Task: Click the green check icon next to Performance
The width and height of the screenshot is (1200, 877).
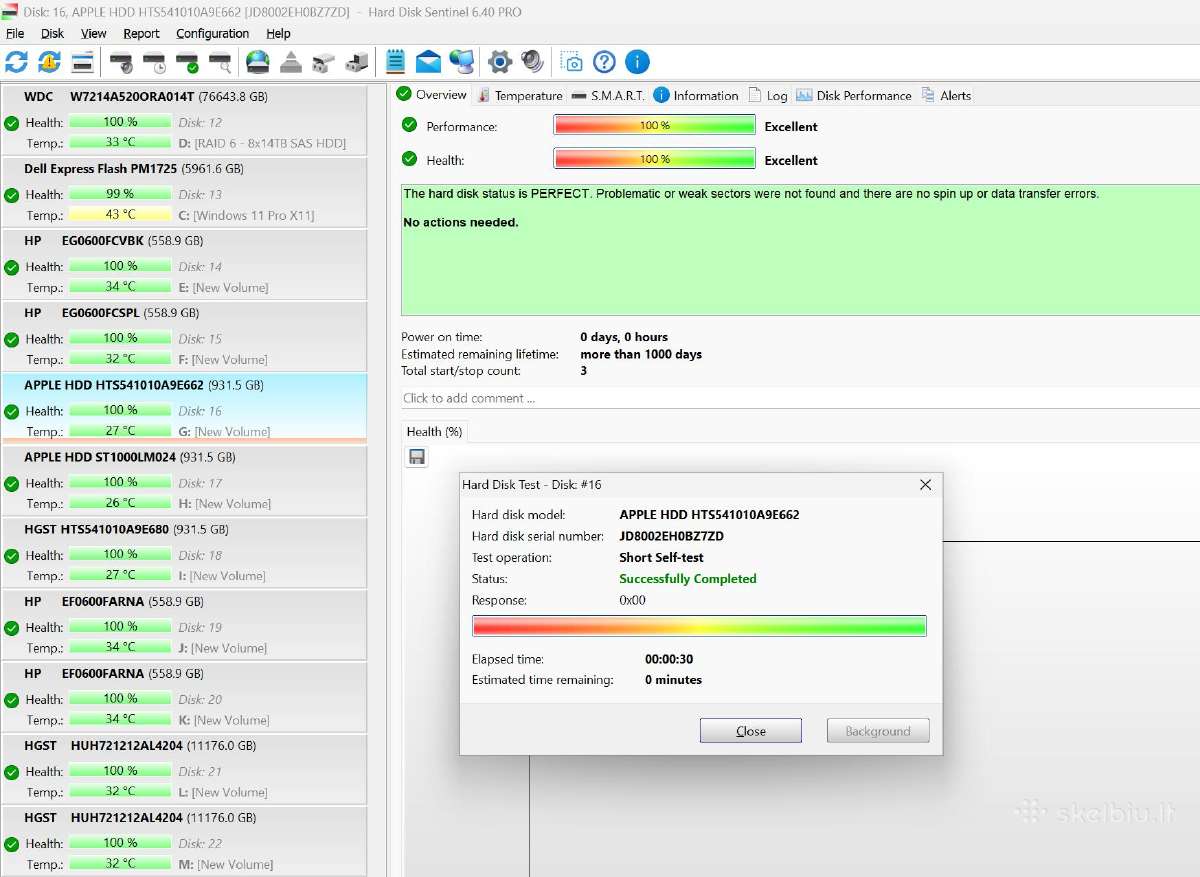Action: (409, 125)
